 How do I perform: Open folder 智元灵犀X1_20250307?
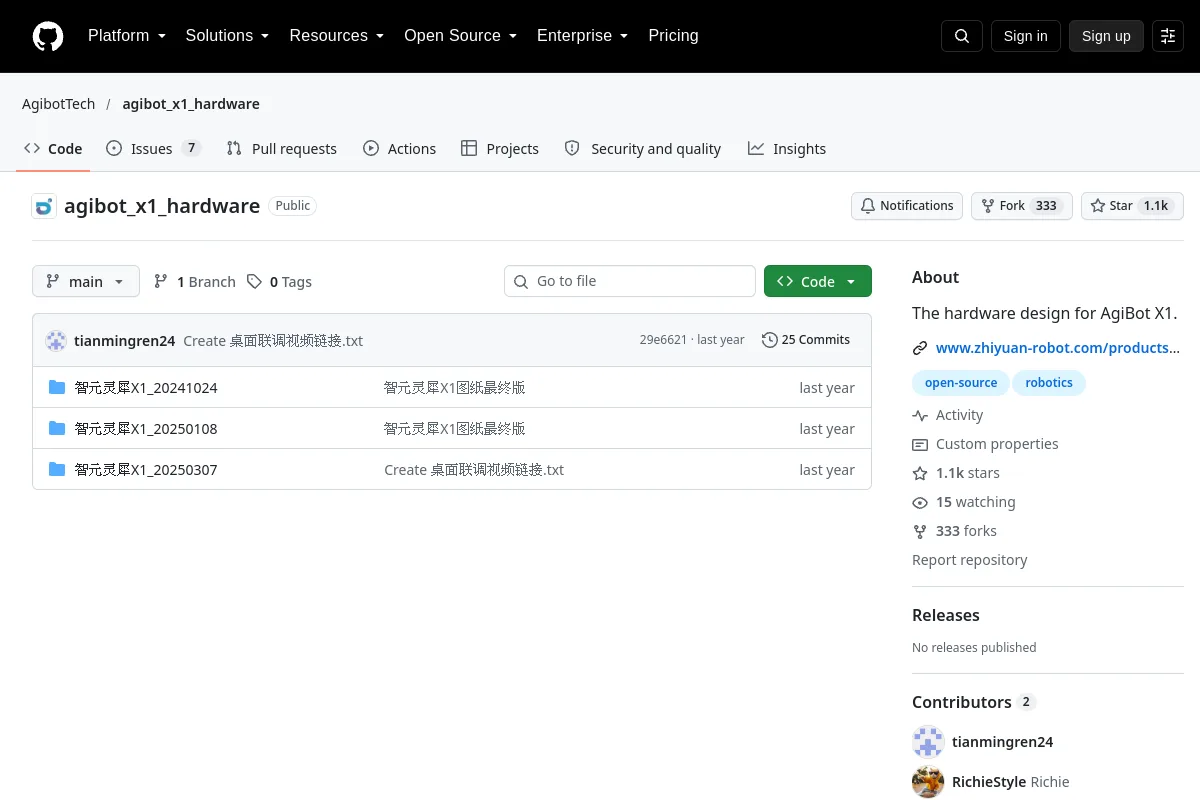click(x=146, y=470)
